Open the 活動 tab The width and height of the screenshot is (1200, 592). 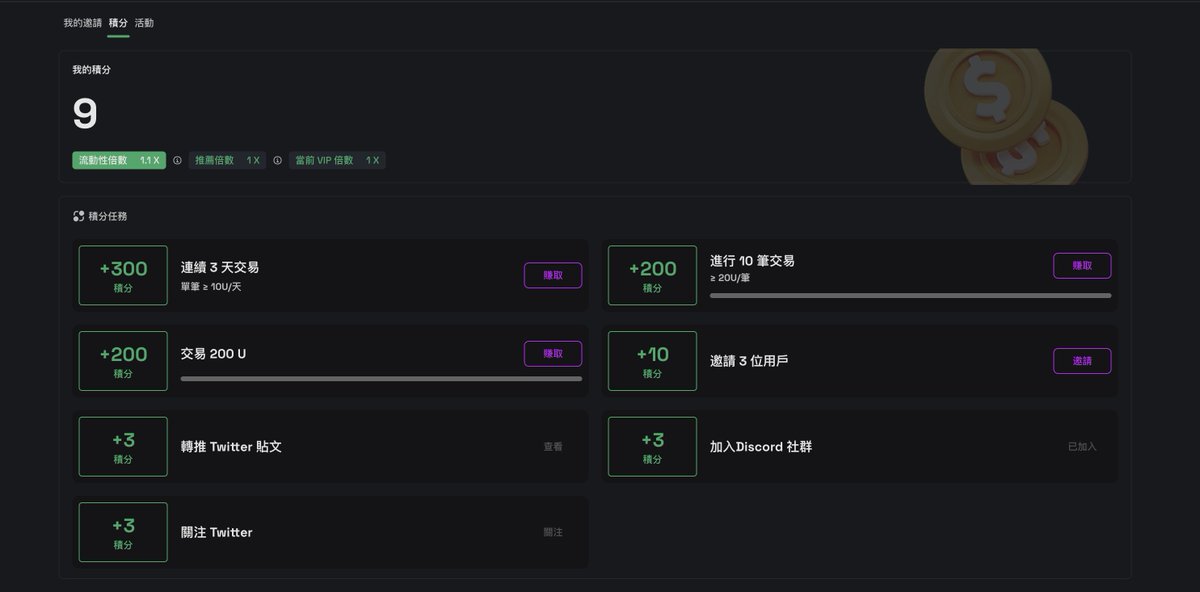click(144, 23)
